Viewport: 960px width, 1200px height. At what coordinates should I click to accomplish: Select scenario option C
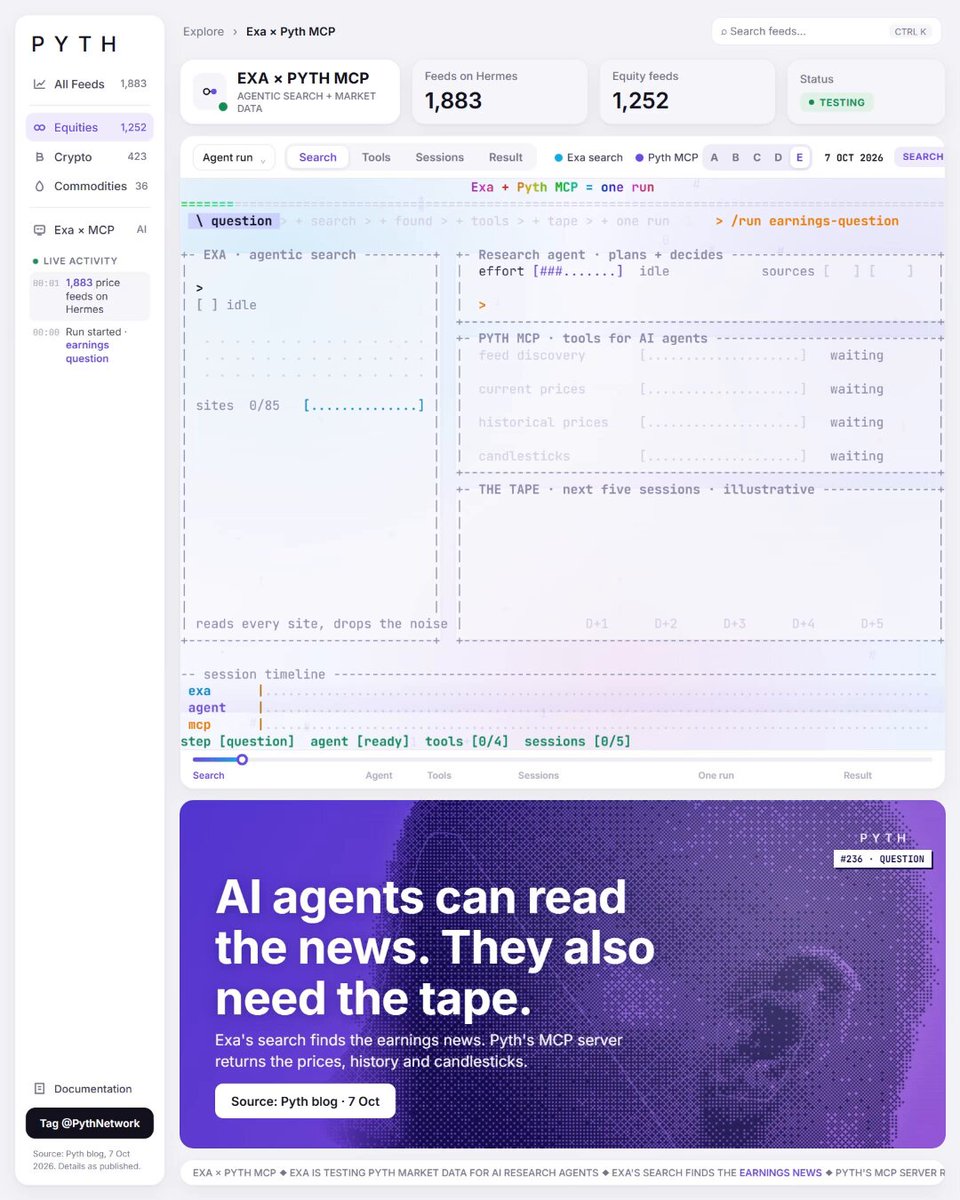(757, 157)
